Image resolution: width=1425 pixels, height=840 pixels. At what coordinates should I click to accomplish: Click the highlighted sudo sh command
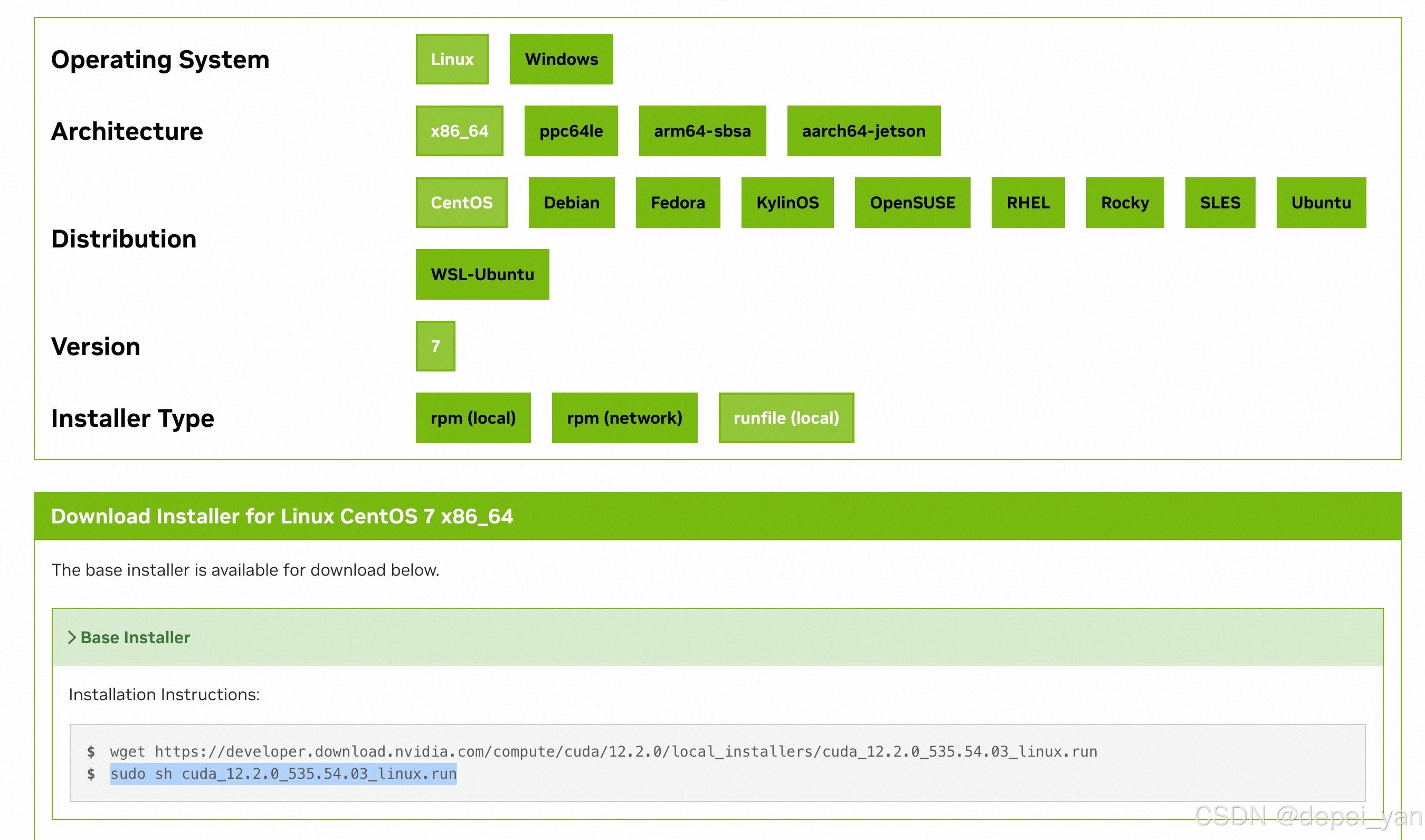click(283, 774)
